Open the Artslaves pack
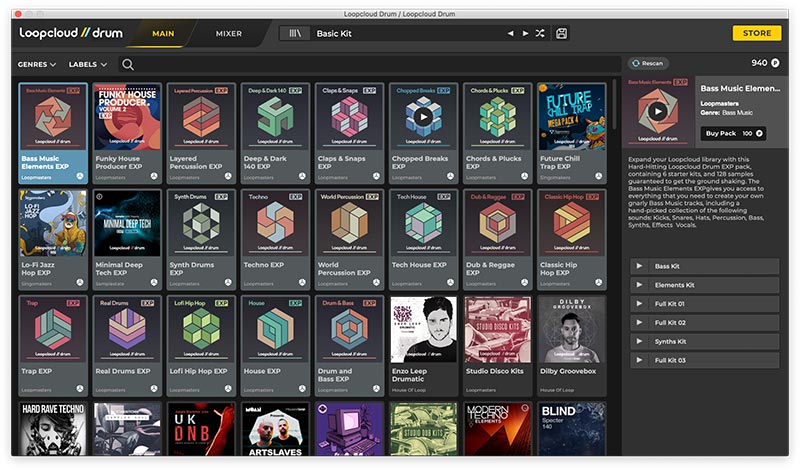The height and width of the screenshot is (470, 800). pos(276,429)
